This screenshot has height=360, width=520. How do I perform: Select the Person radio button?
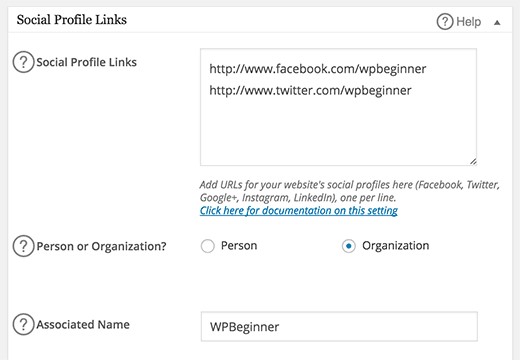208,246
